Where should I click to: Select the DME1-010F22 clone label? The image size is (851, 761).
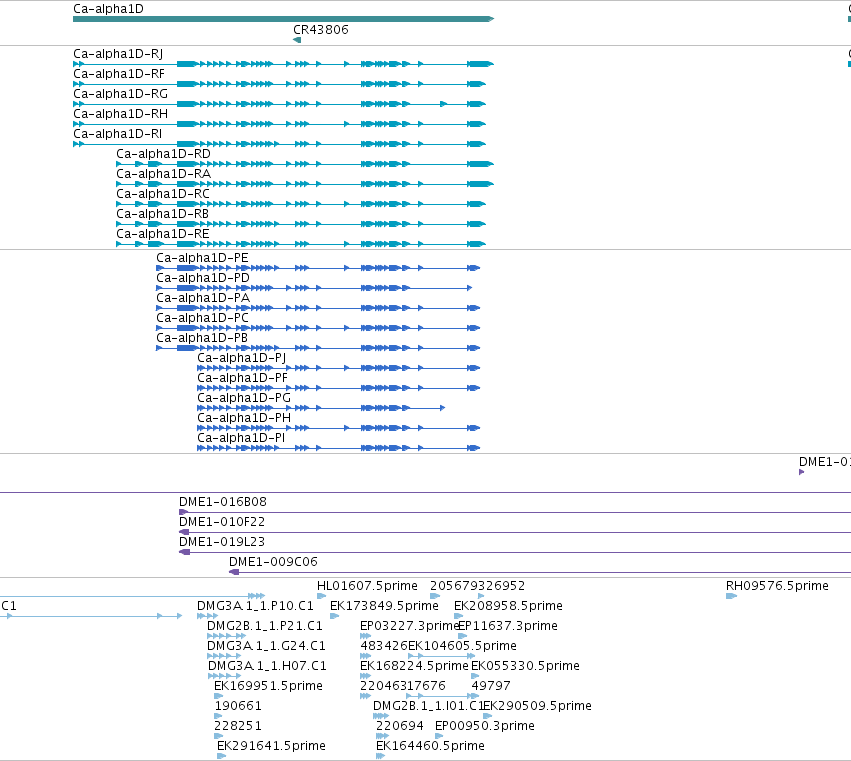point(222,522)
